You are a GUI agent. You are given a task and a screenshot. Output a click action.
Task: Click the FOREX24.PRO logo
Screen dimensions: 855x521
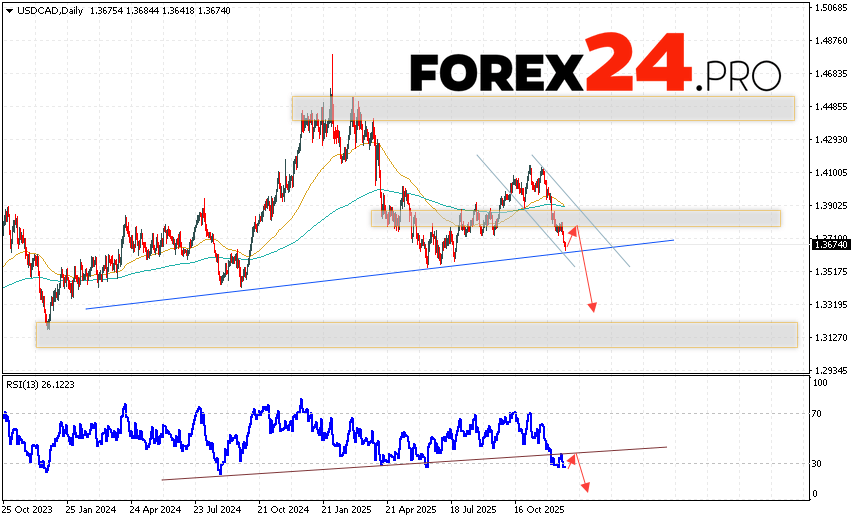(595, 65)
